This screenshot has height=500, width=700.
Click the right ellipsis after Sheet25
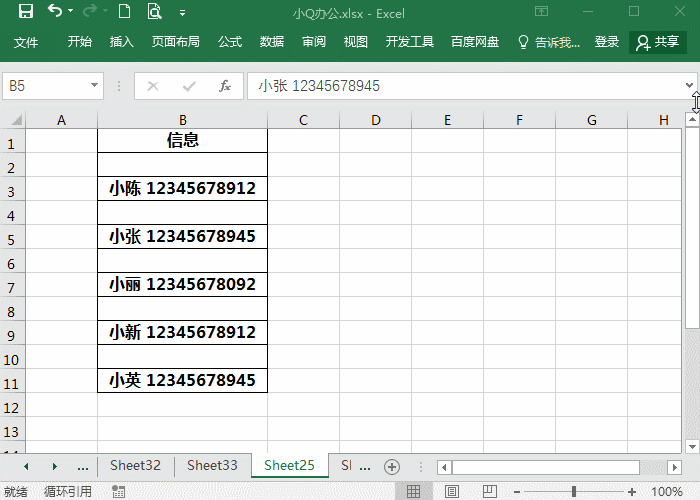click(x=365, y=467)
